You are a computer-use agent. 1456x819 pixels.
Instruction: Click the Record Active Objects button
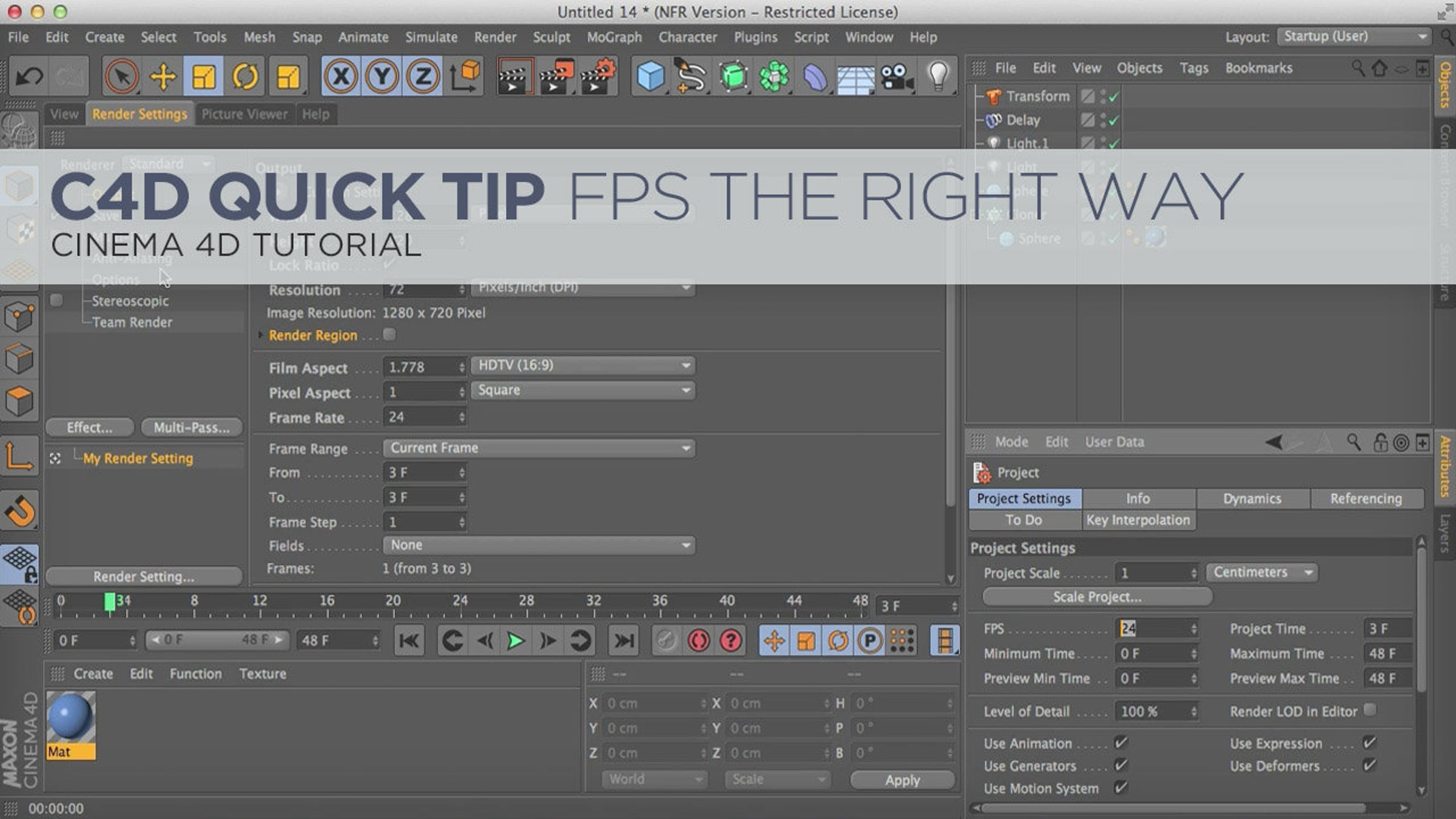pyautogui.click(x=666, y=641)
